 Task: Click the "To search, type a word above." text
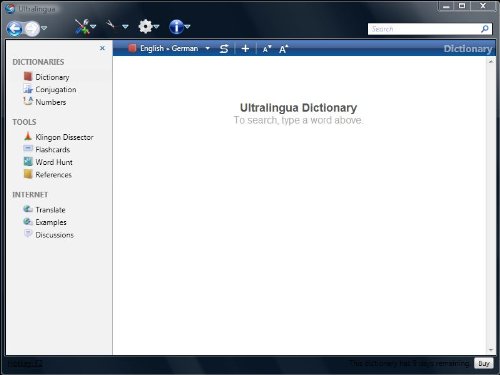tap(298, 120)
